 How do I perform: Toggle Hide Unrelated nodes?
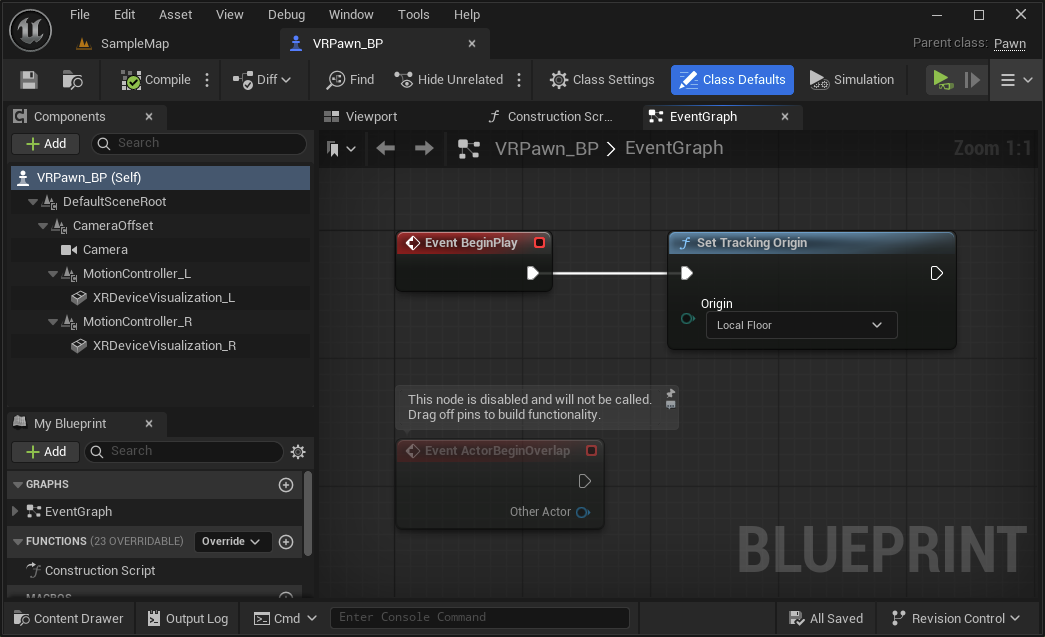[449, 80]
